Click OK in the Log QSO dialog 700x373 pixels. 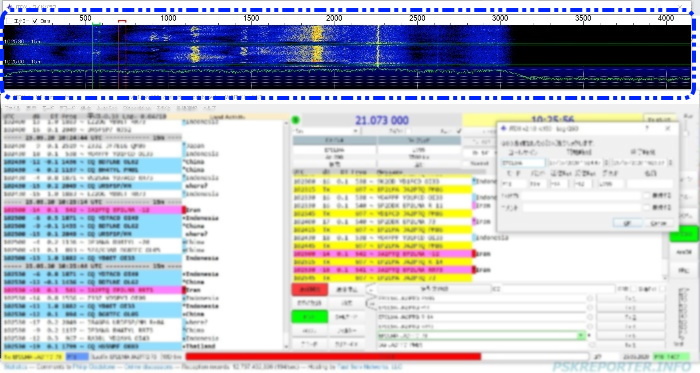click(627, 223)
